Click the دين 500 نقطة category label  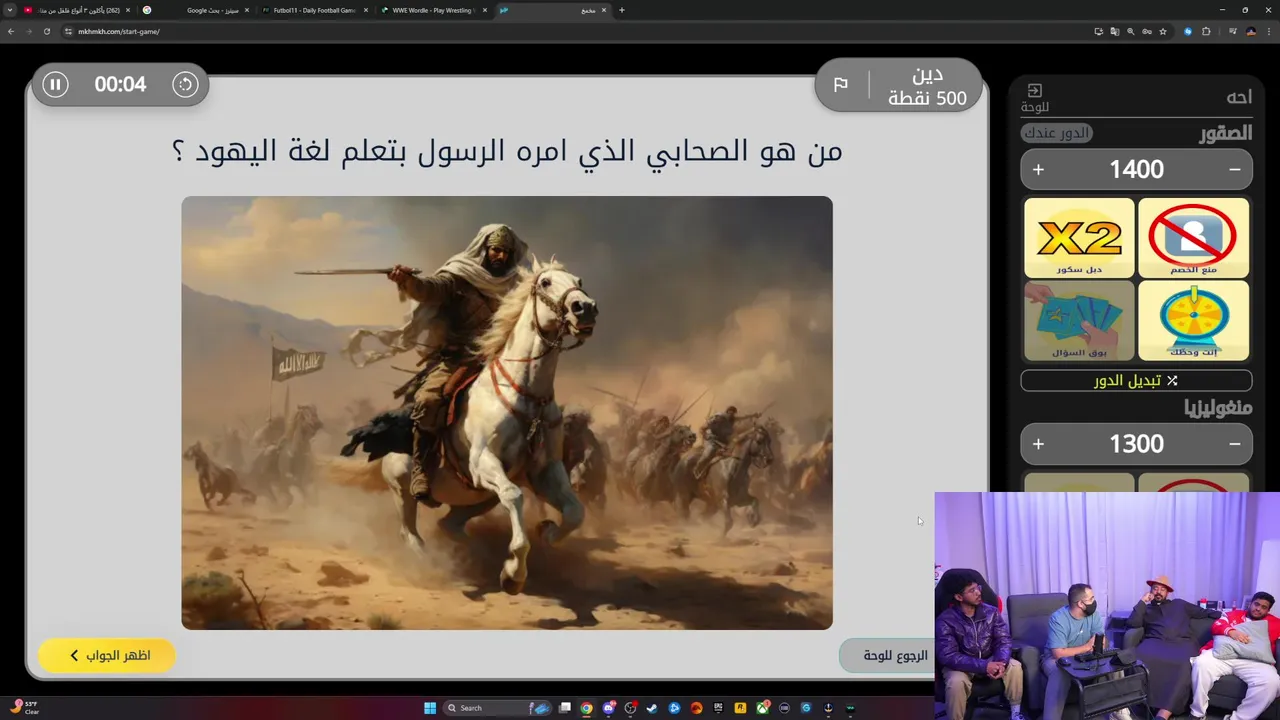pos(927,87)
